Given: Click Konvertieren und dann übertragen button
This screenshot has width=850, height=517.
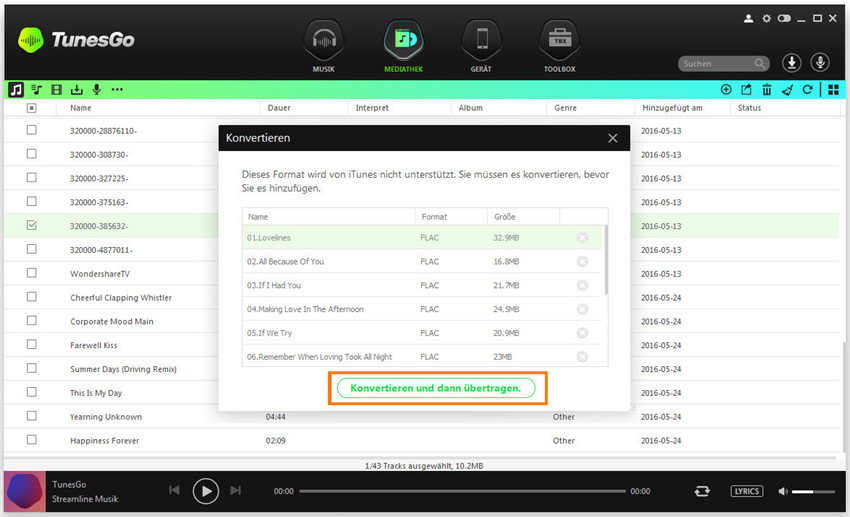Looking at the screenshot, I should 435,387.
